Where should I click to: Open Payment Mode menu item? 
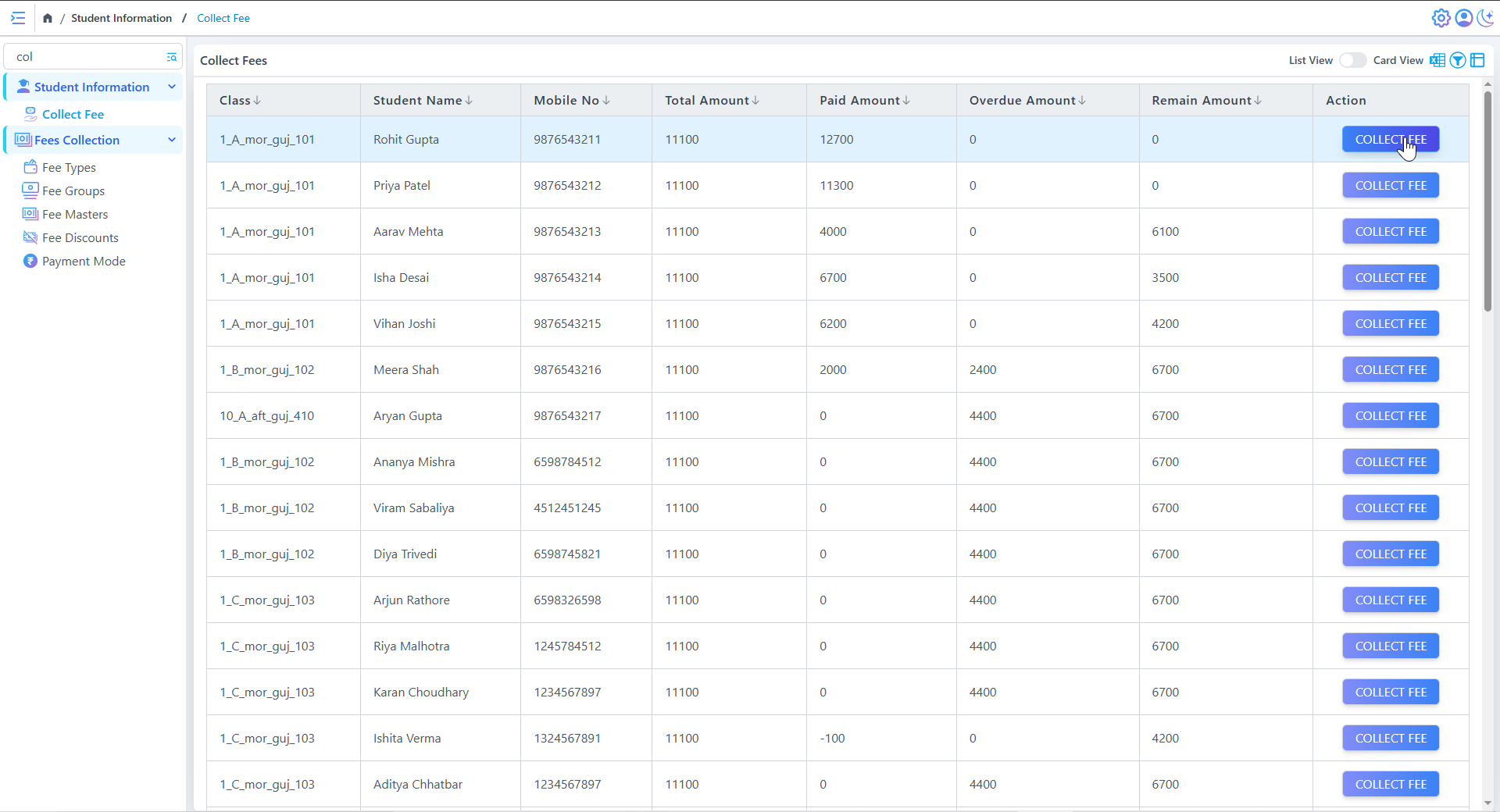[83, 261]
